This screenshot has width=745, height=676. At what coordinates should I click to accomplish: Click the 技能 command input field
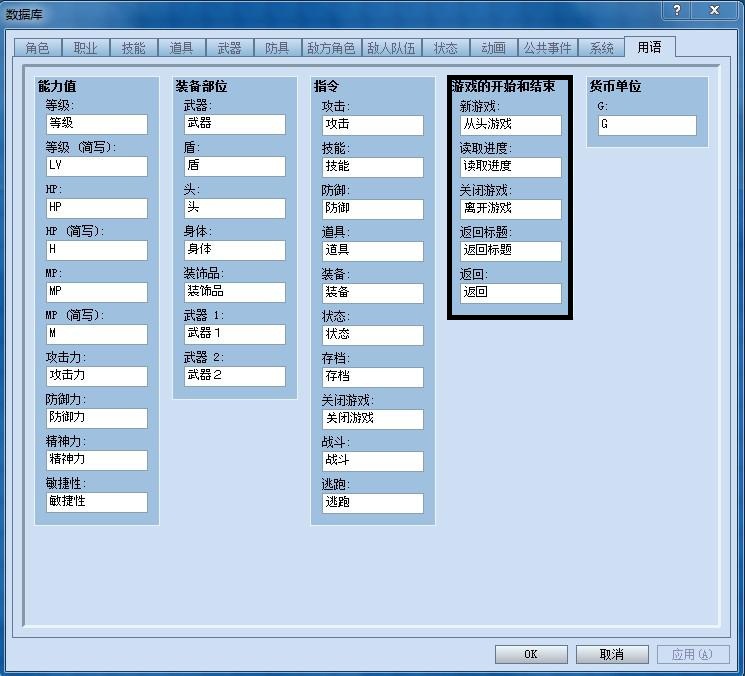tap(372, 167)
